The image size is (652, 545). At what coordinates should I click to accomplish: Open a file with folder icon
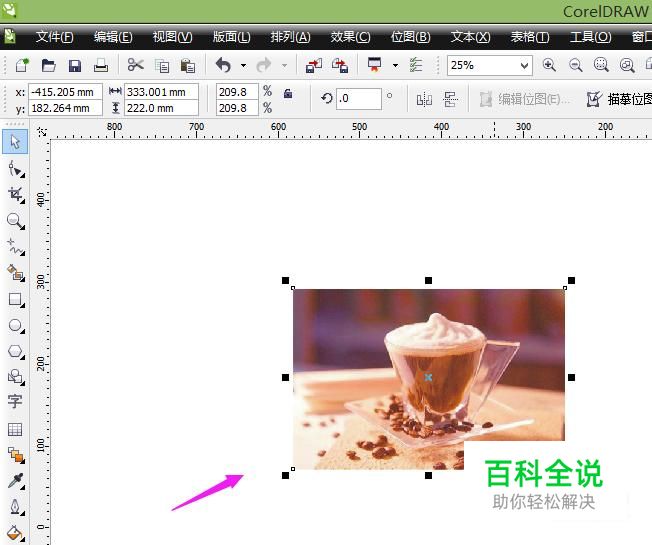49,65
